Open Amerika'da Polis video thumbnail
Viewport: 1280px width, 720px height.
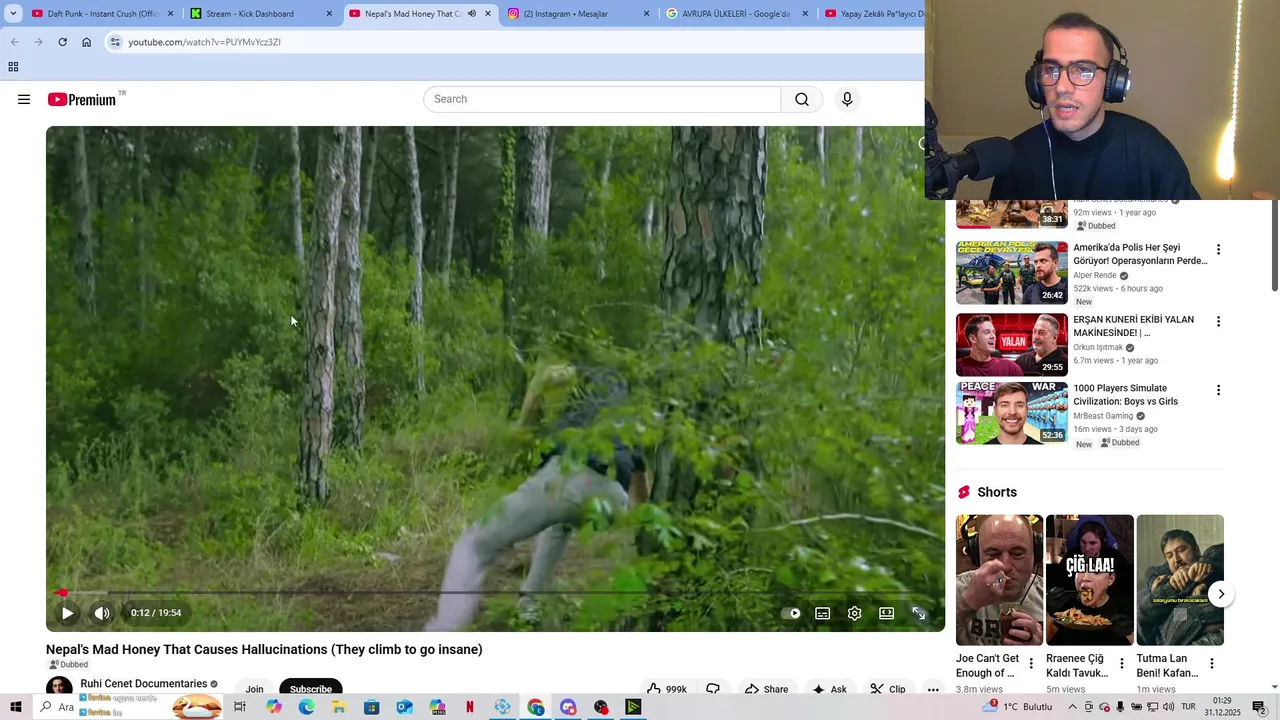(1012, 273)
